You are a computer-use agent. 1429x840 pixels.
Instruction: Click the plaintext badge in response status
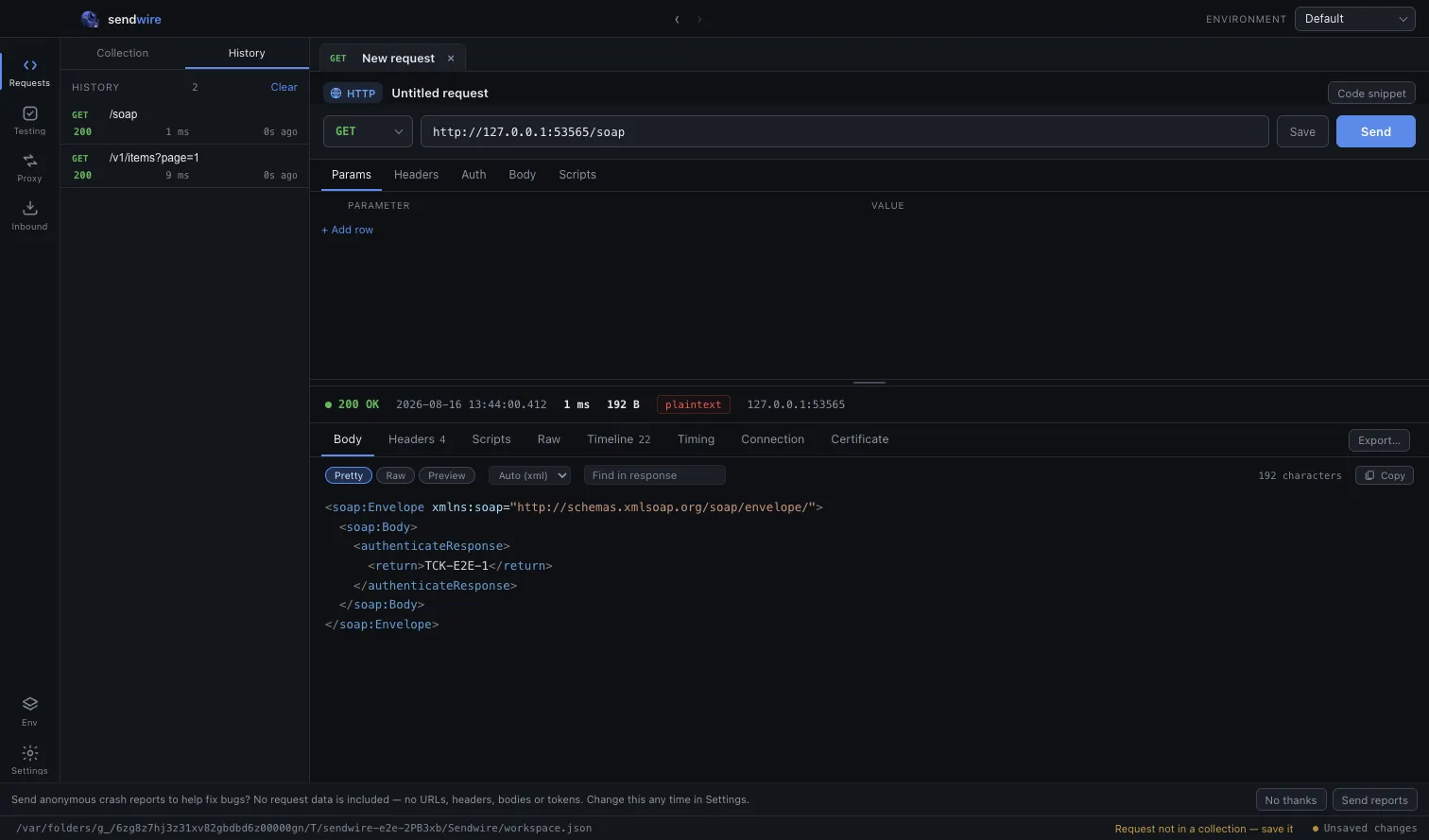click(693, 404)
